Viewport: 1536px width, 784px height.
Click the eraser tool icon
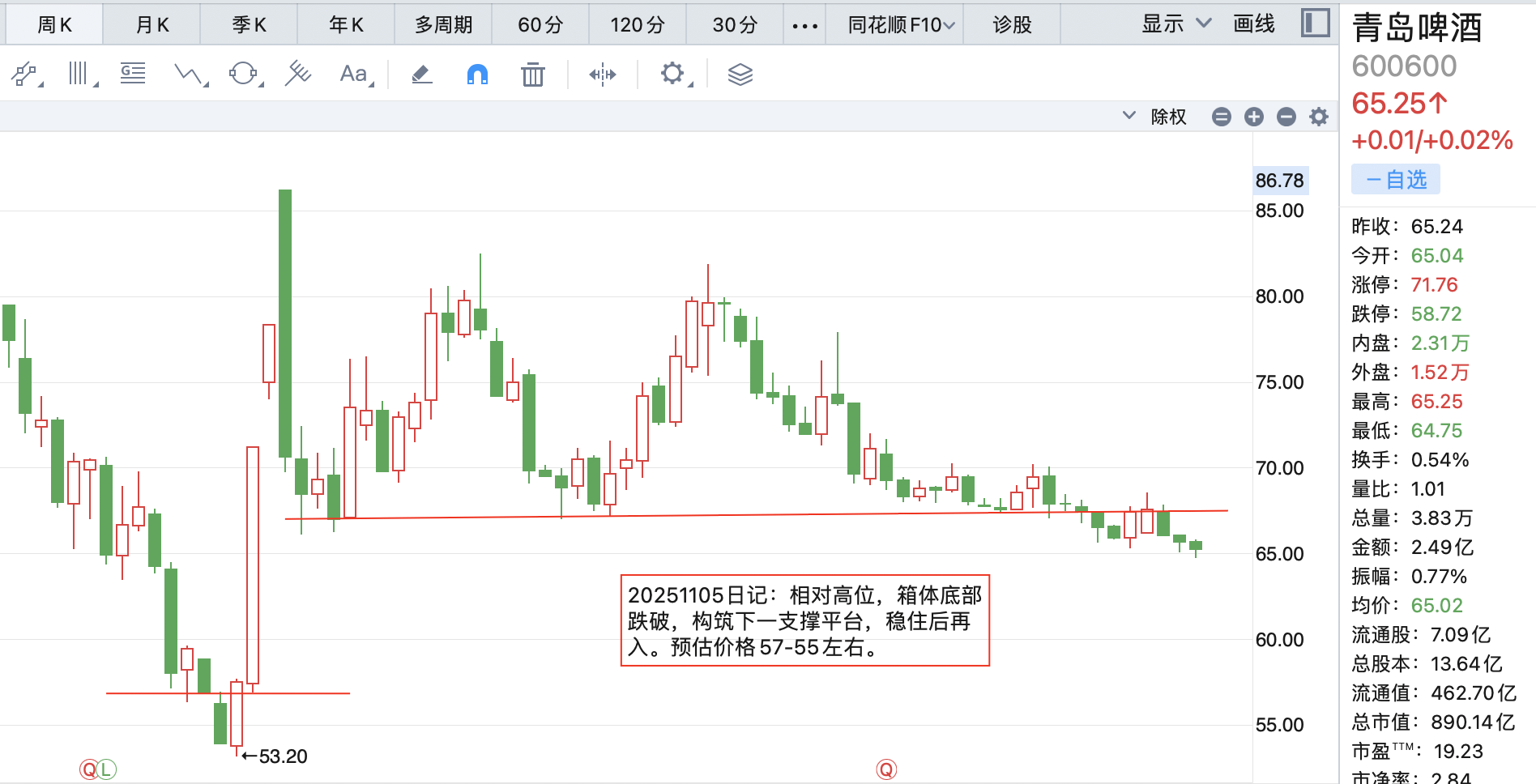(x=422, y=75)
